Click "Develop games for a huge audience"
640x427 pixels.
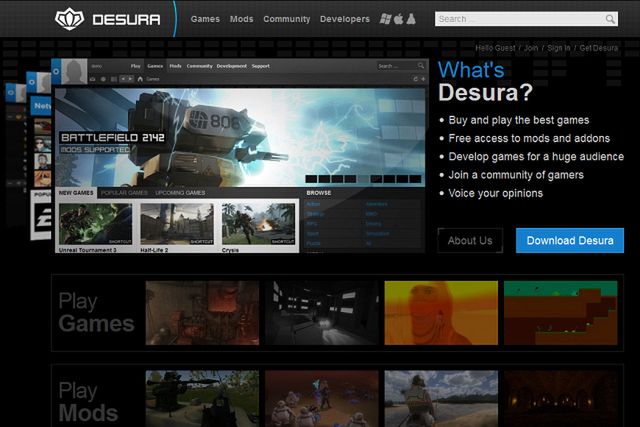[x=536, y=157]
